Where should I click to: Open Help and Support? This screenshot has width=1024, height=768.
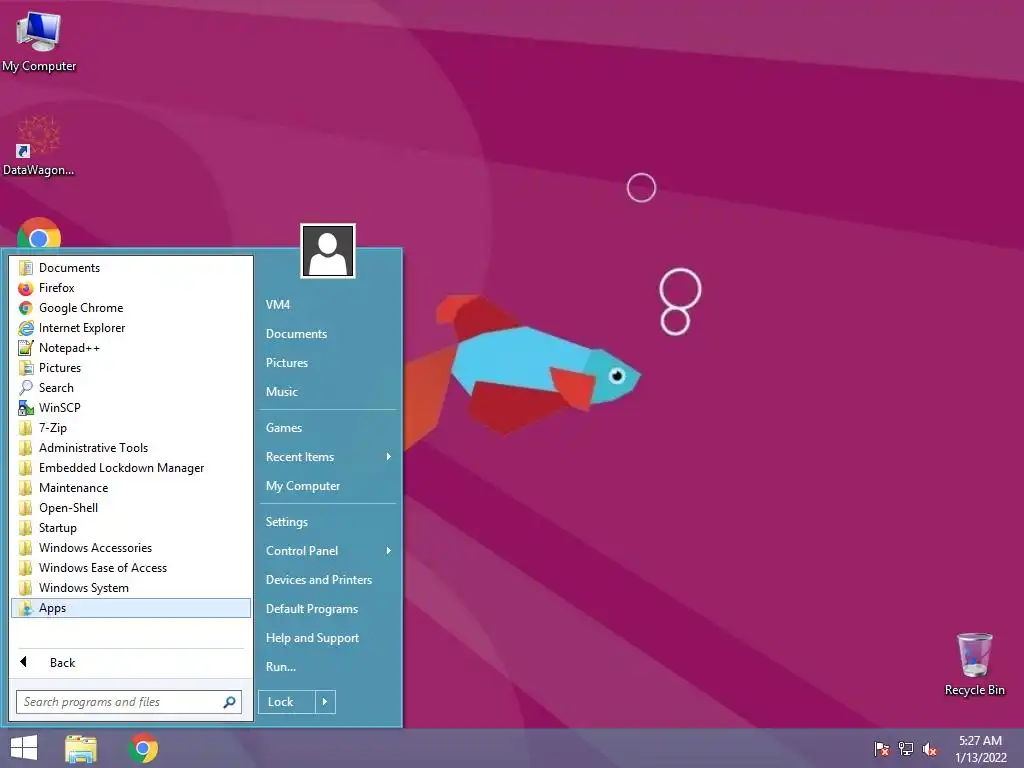click(x=328, y=638)
